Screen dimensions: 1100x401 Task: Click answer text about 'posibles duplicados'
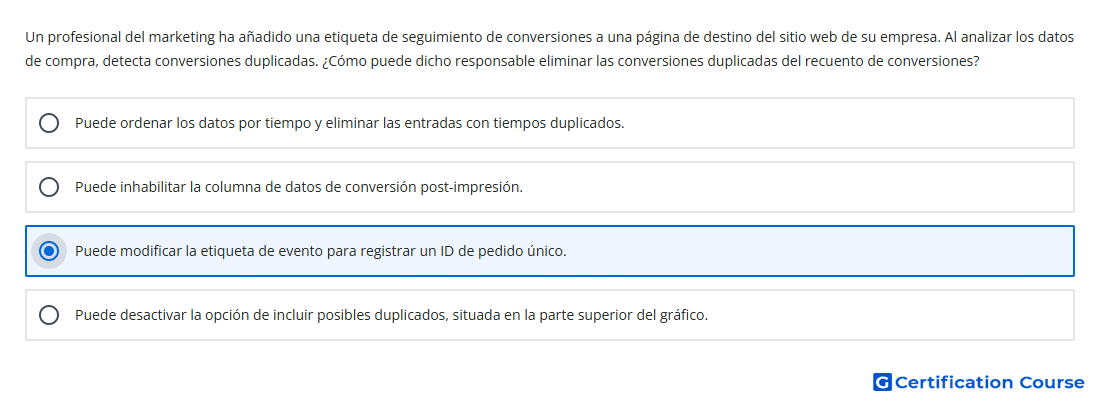pyautogui.click(x=391, y=315)
